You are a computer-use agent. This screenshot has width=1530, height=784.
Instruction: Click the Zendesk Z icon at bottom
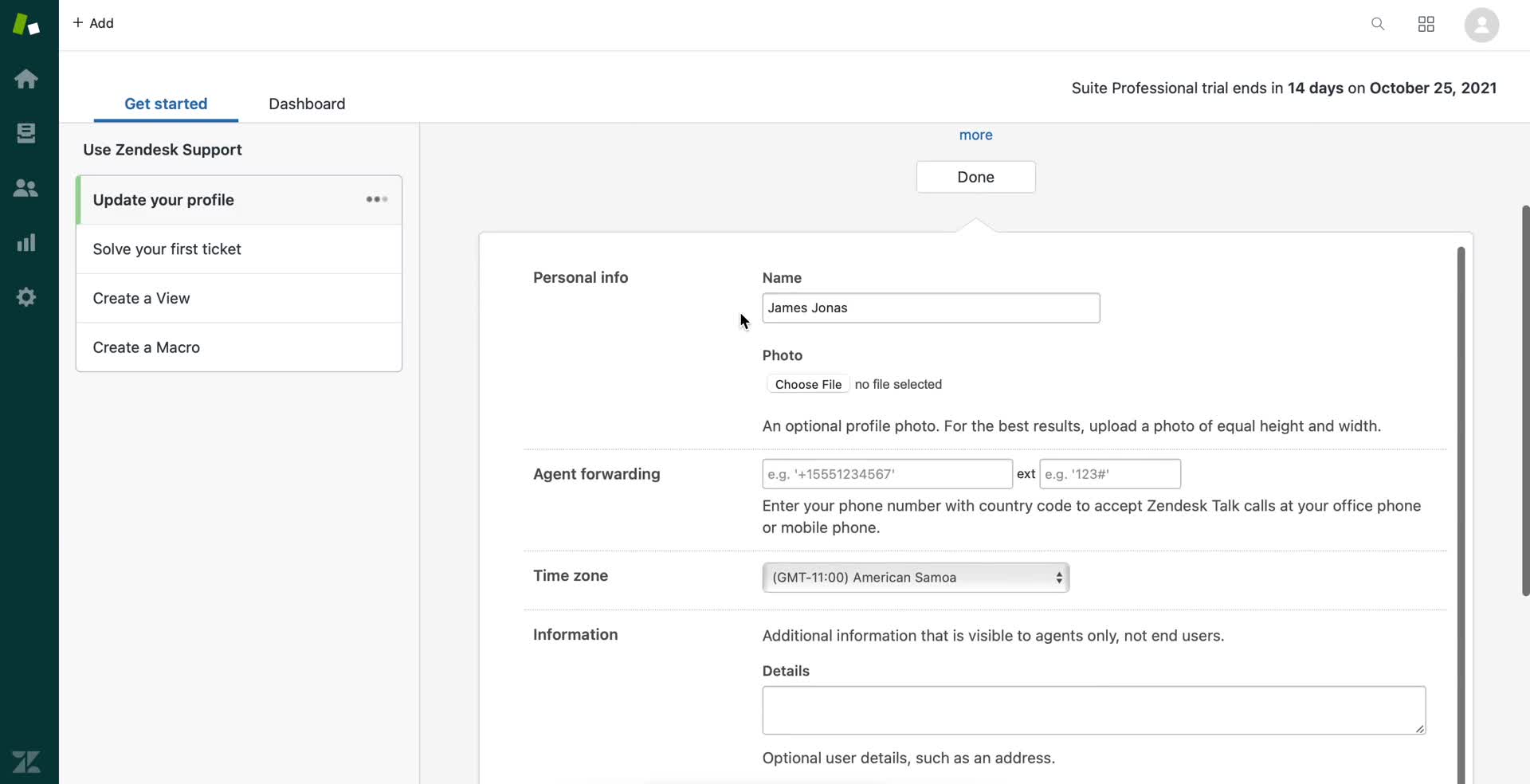pyautogui.click(x=26, y=762)
